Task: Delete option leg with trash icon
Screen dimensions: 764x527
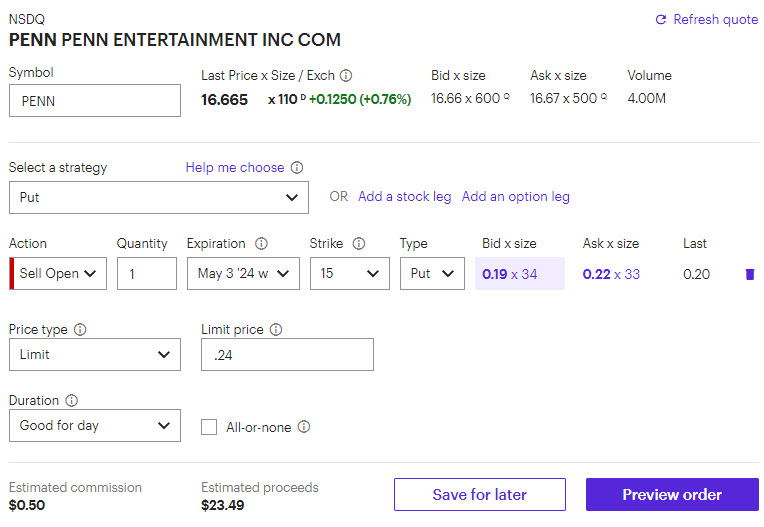Action: [750, 274]
